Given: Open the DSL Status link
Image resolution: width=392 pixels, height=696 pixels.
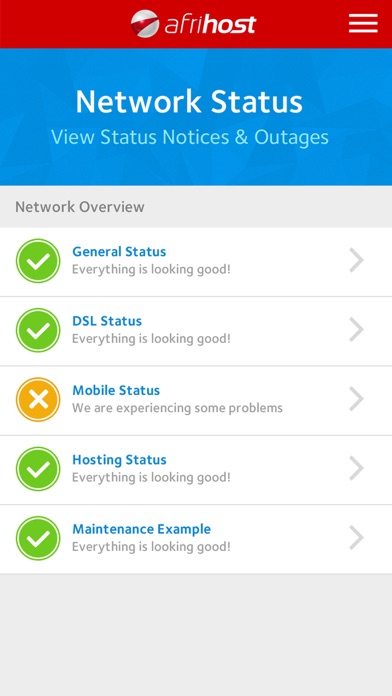Looking at the screenshot, I should (x=107, y=321).
